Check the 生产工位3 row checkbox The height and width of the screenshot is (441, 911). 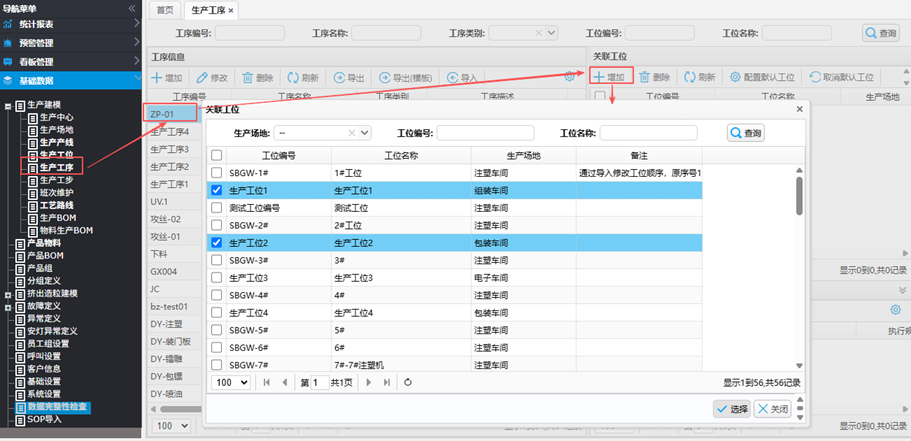tap(216, 277)
